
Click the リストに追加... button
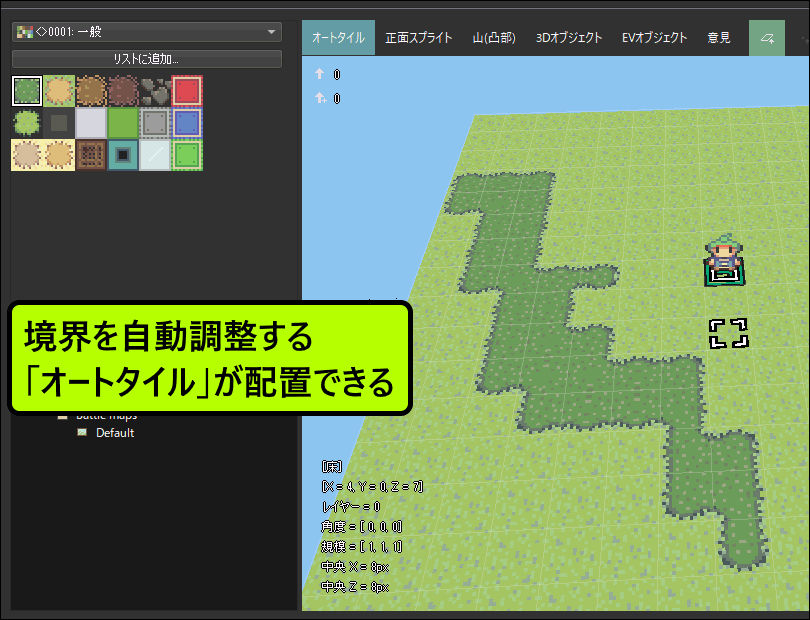(146, 59)
